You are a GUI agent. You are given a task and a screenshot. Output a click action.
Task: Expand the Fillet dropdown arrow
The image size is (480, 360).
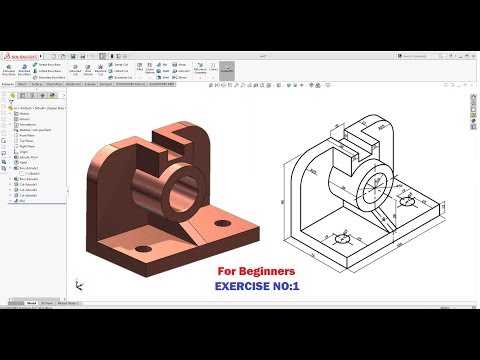coord(140,78)
